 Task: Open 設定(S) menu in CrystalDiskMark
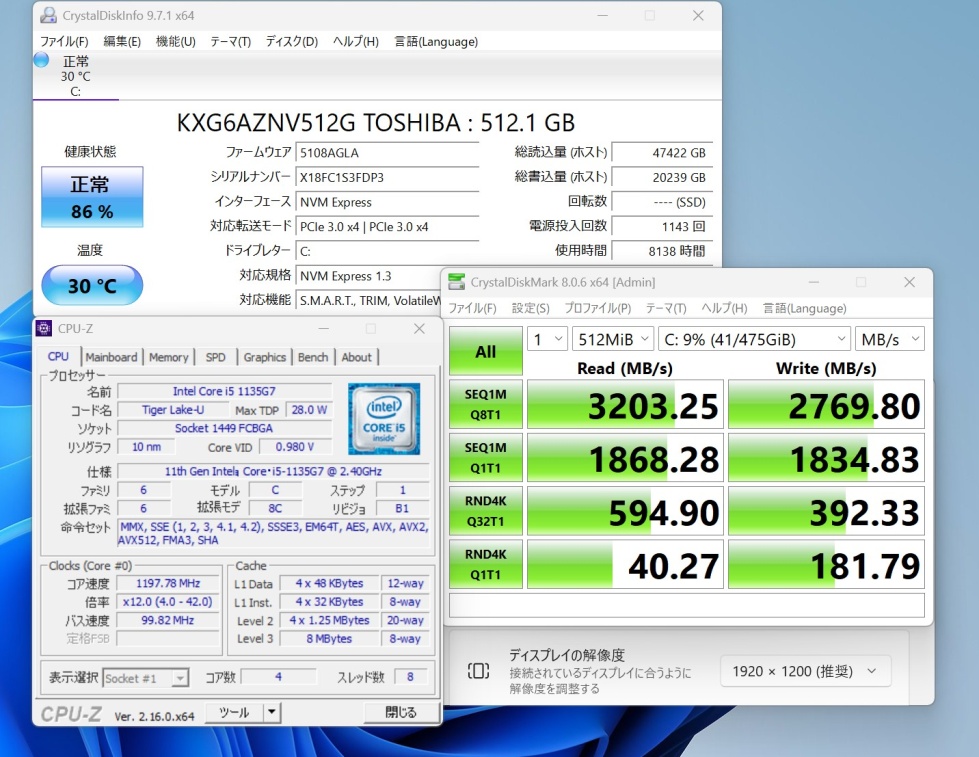point(531,308)
